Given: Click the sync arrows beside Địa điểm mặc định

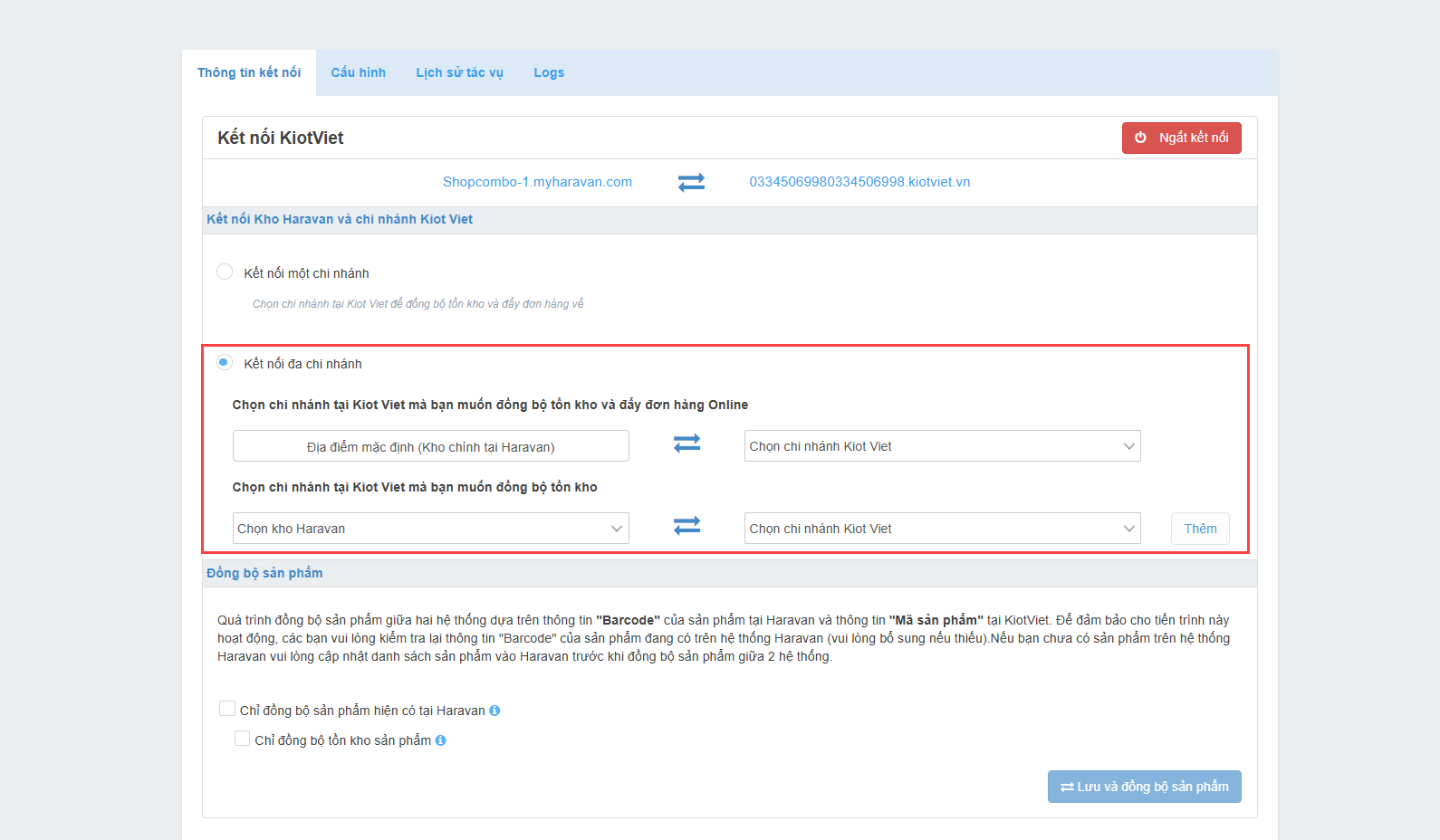Looking at the screenshot, I should [687, 444].
